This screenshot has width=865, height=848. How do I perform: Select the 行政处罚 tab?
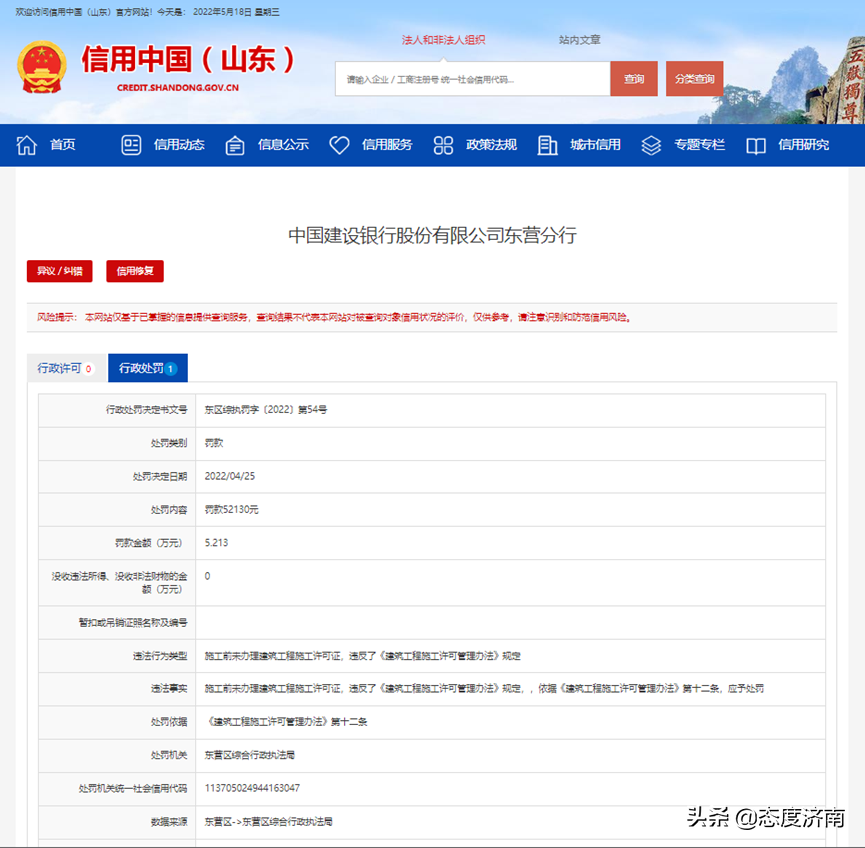click(147, 368)
